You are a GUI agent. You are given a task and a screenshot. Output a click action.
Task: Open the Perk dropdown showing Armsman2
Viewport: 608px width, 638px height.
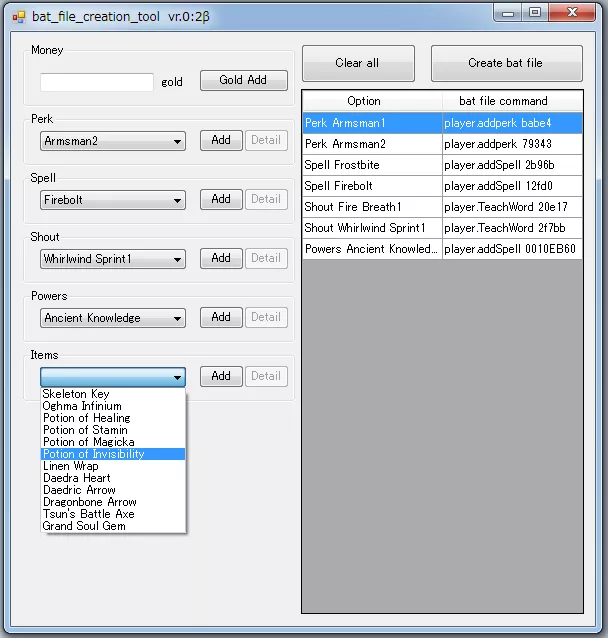tap(113, 141)
